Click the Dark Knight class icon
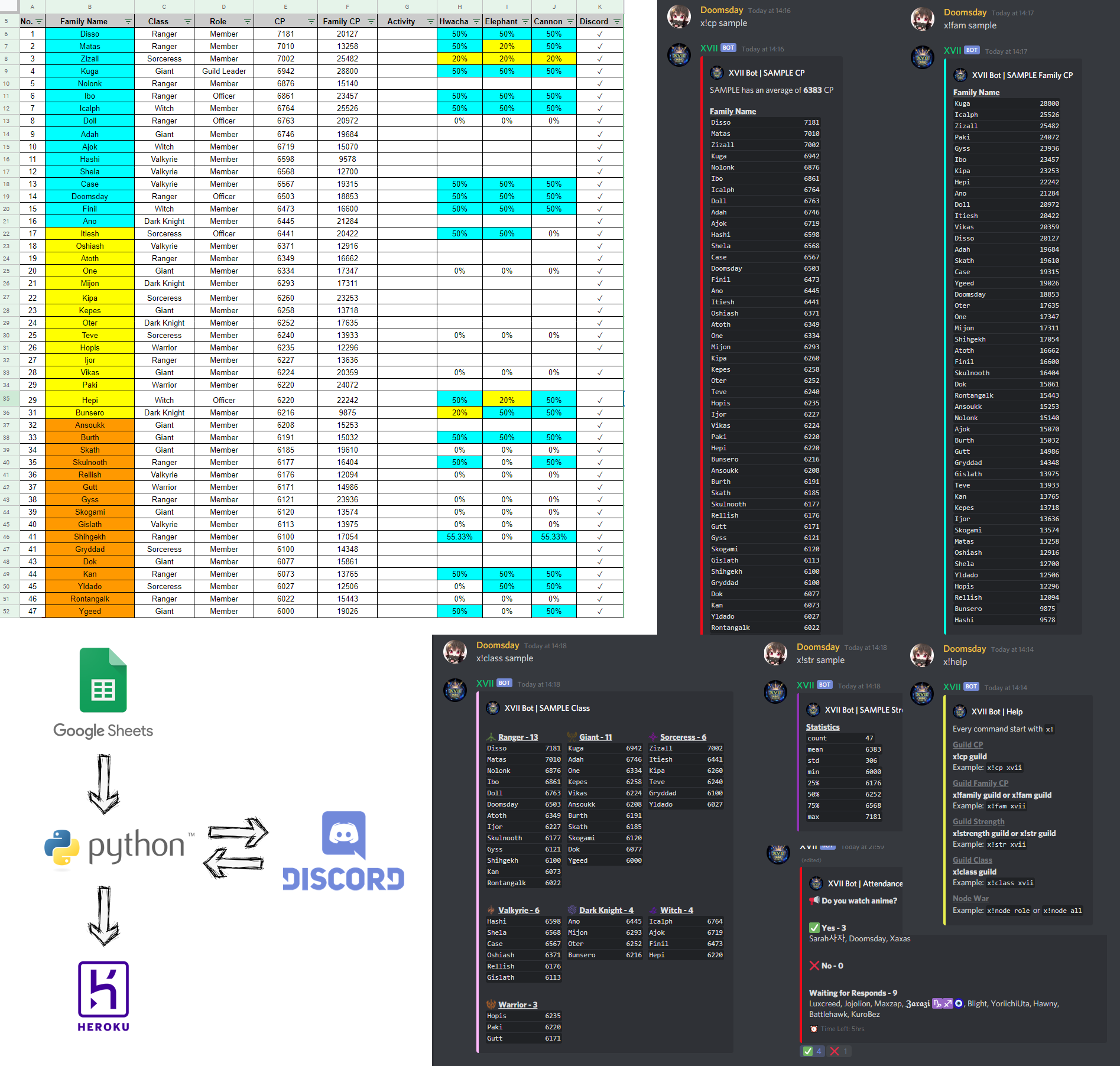This screenshot has height=1066, width=1120. (572, 910)
